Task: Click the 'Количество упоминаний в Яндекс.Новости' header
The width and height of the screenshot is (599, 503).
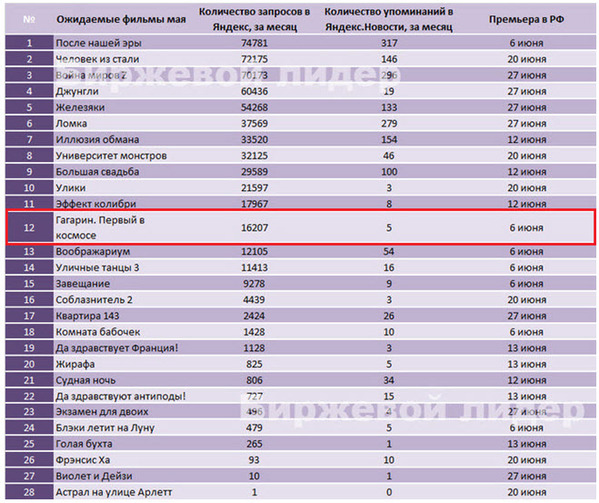Action: 389,19
